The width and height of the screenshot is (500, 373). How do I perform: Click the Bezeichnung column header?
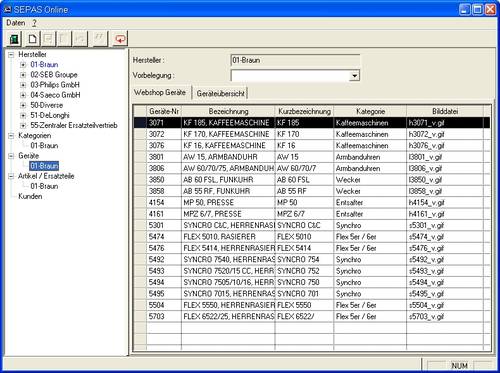228,111
